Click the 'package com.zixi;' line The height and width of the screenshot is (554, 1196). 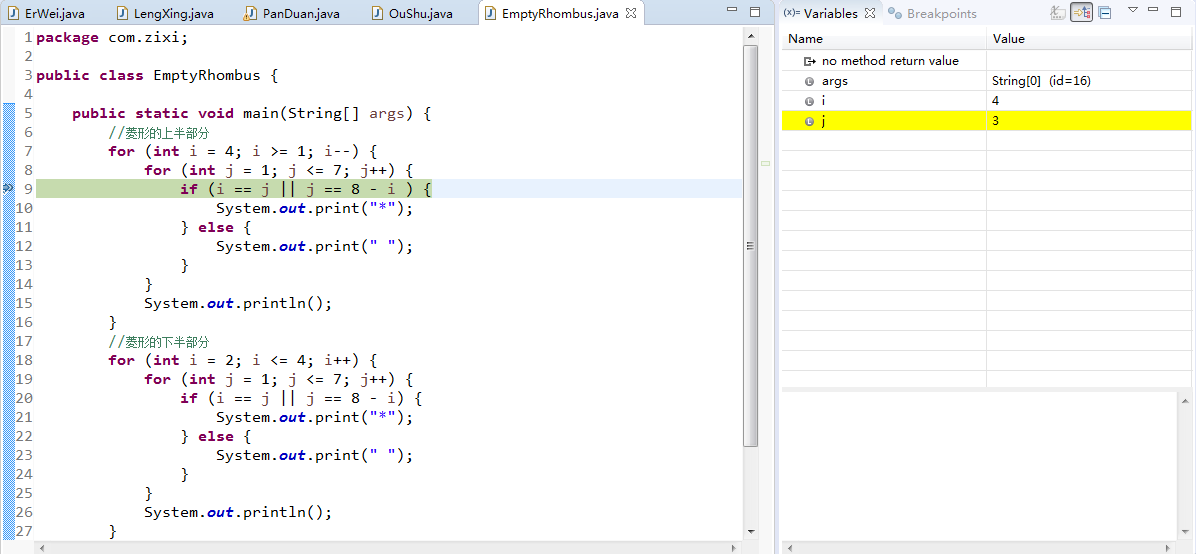pyautogui.click(x=111, y=37)
